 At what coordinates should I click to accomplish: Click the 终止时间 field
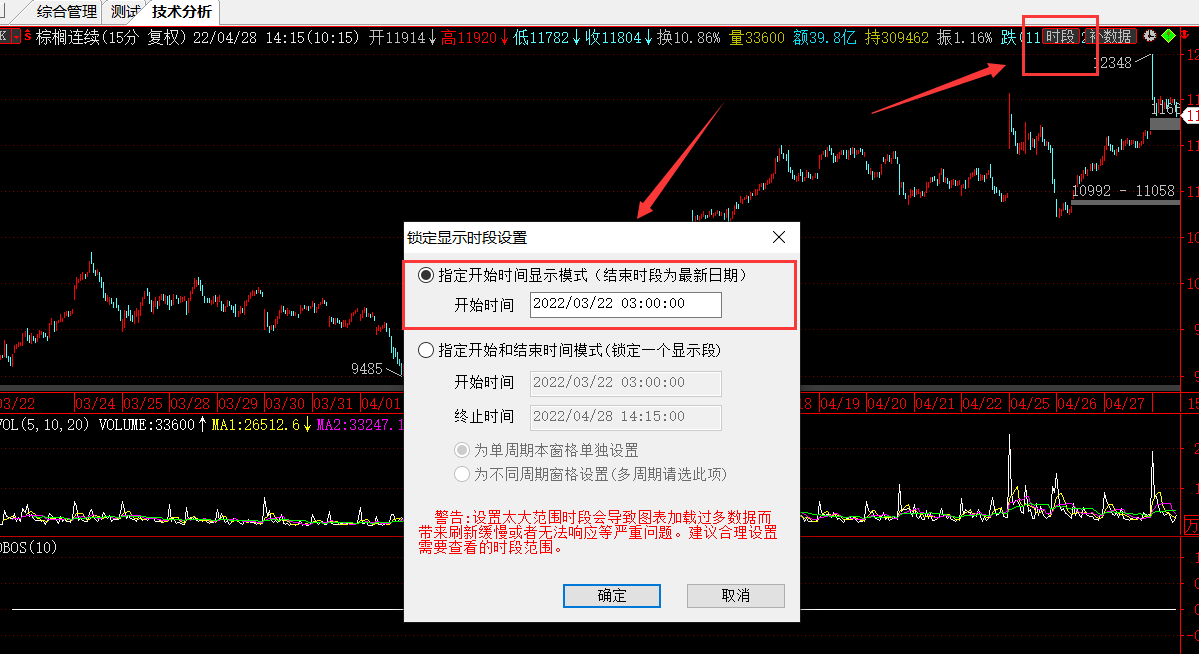pyautogui.click(x=625, y=418)
